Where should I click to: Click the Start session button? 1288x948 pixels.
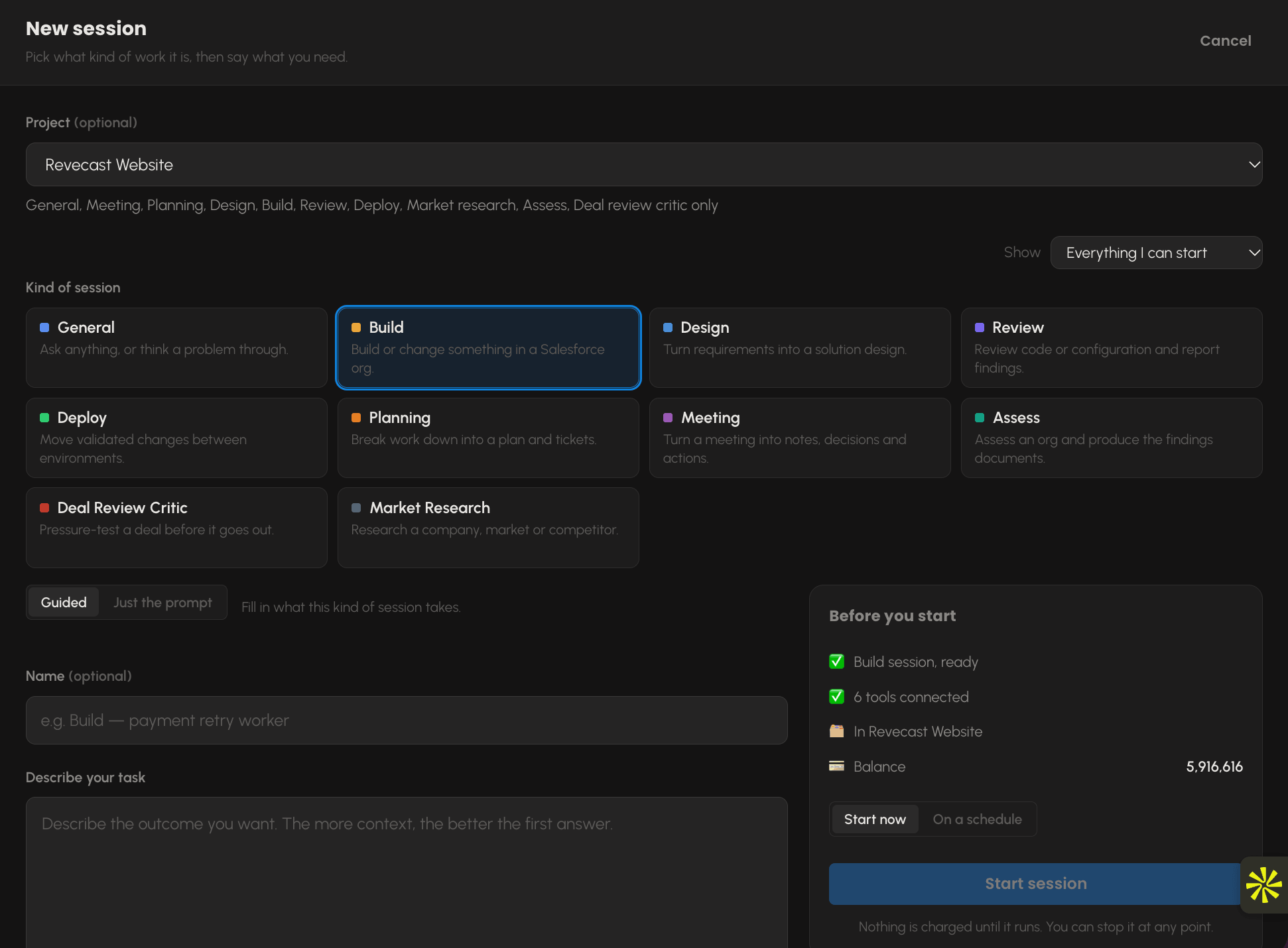[x=1035, y=884]
